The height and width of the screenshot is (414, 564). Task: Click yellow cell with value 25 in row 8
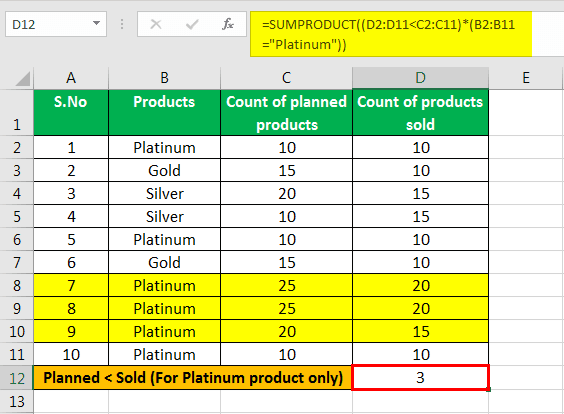(x=286, y=286)
